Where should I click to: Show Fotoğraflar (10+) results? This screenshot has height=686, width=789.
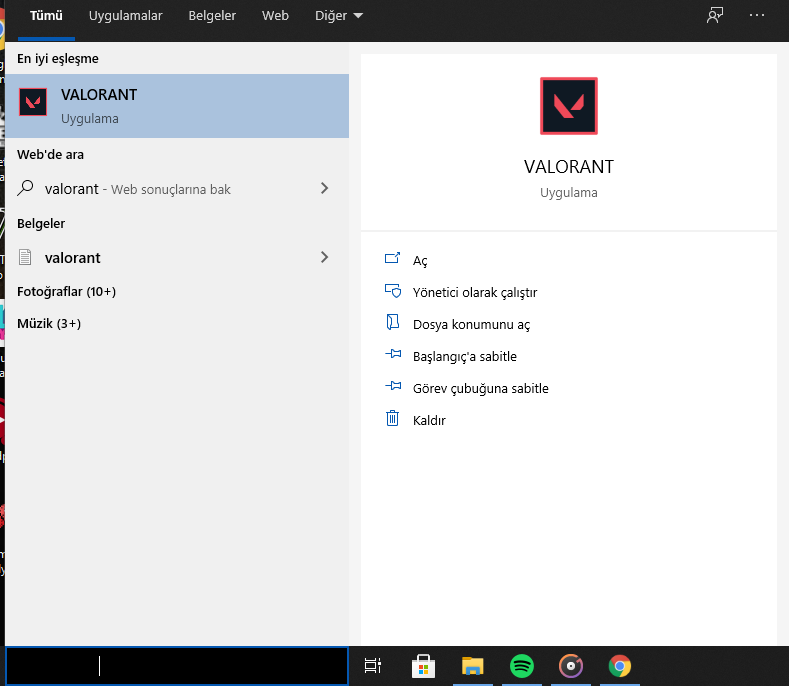[66, 291]
